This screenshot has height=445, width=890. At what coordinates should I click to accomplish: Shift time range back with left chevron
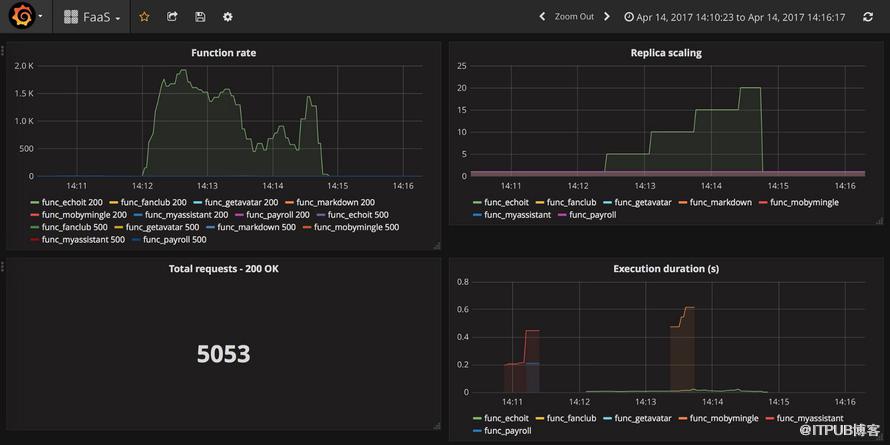point(542,17)
